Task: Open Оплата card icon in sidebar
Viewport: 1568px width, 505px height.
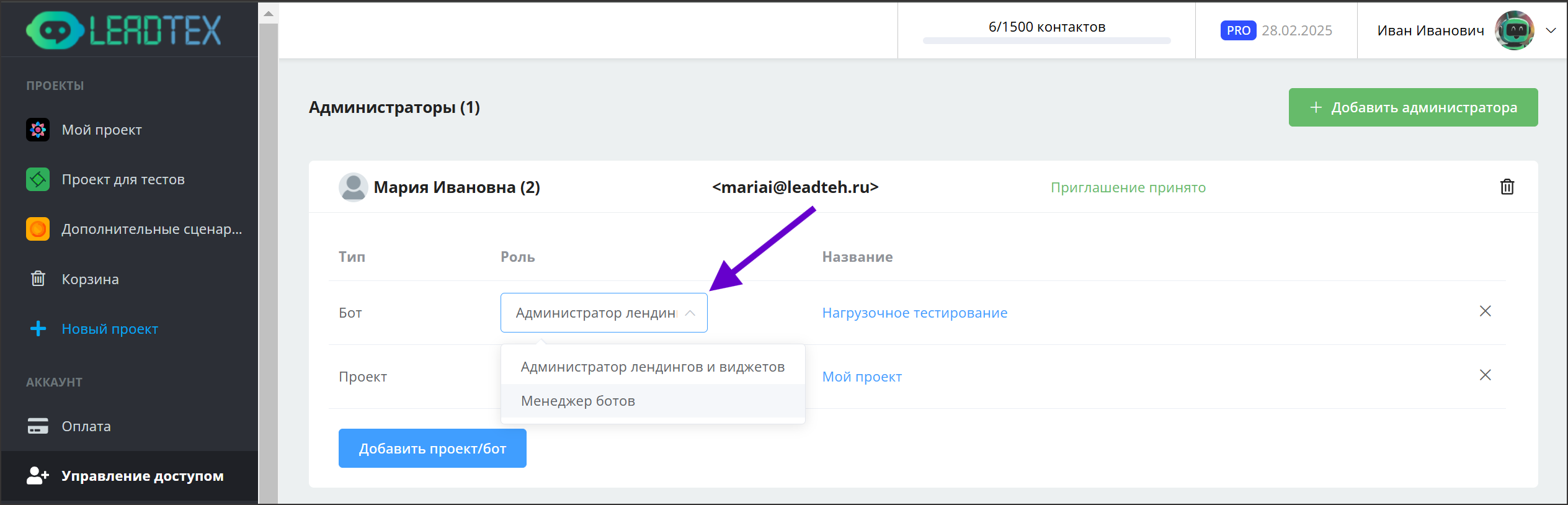Action: [x=38, y=426]
